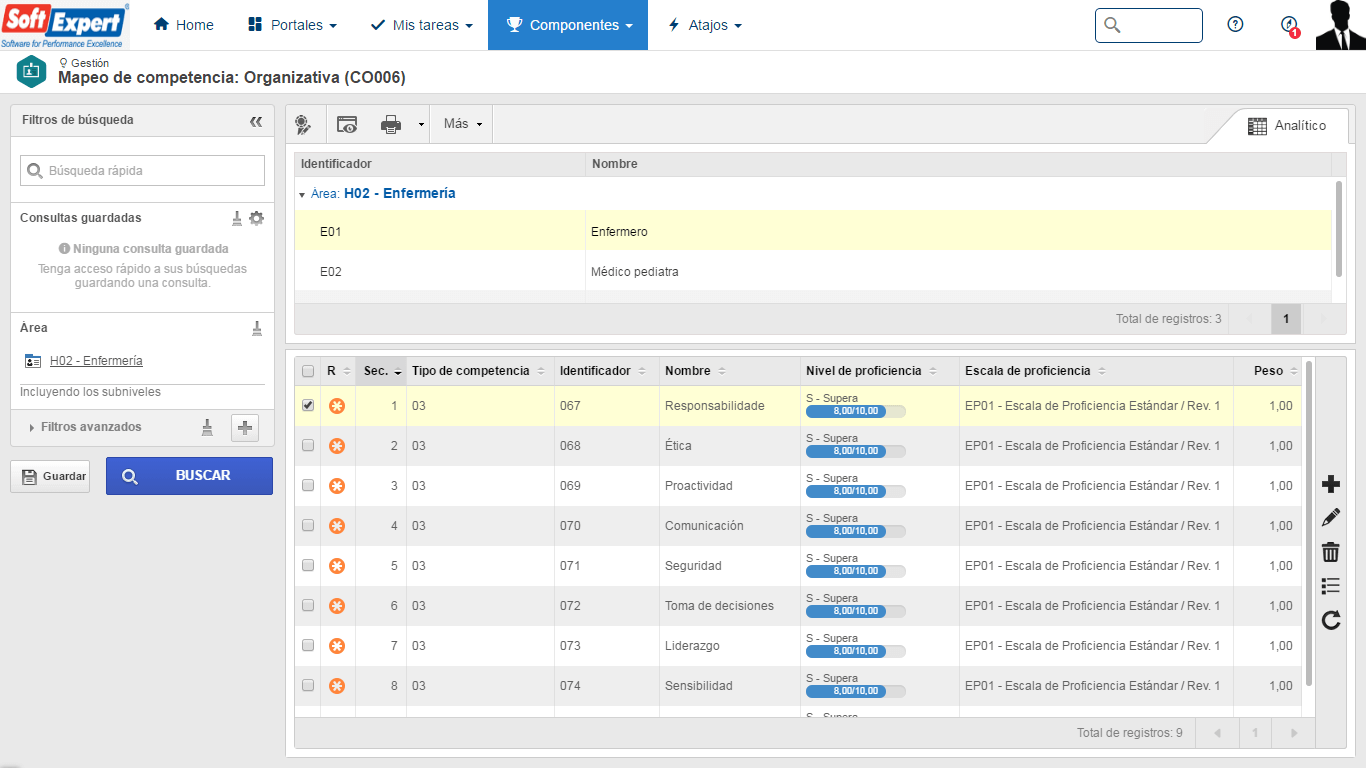Image resolution: width=1366 pixels, height=768 pixels.
Task: Check the Ética row checkbox
Action: point(308,445)
